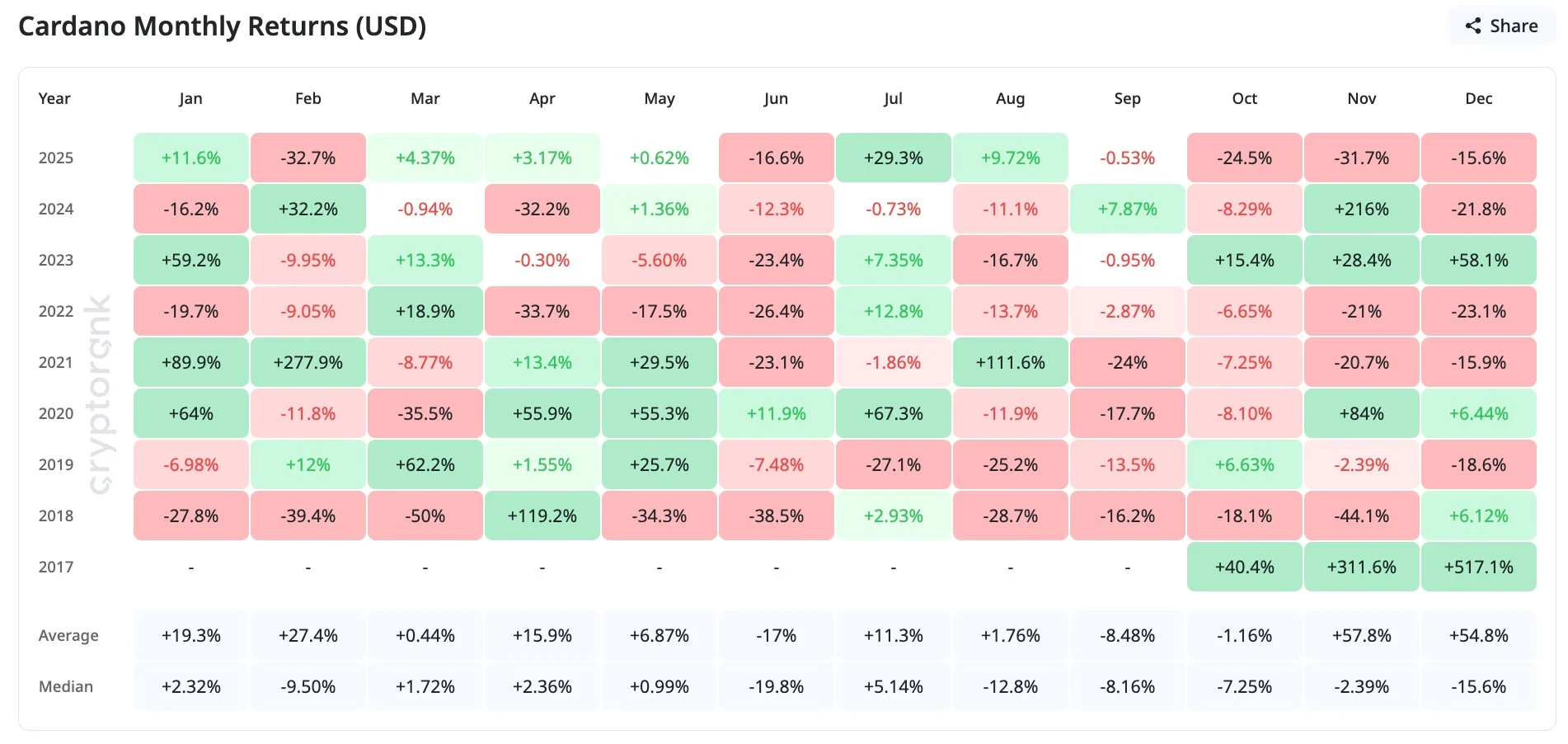1568x744 pixels.
Task: Click the cryptorank watermark logo
Action: pyautogui.click(x=100, y=394)
